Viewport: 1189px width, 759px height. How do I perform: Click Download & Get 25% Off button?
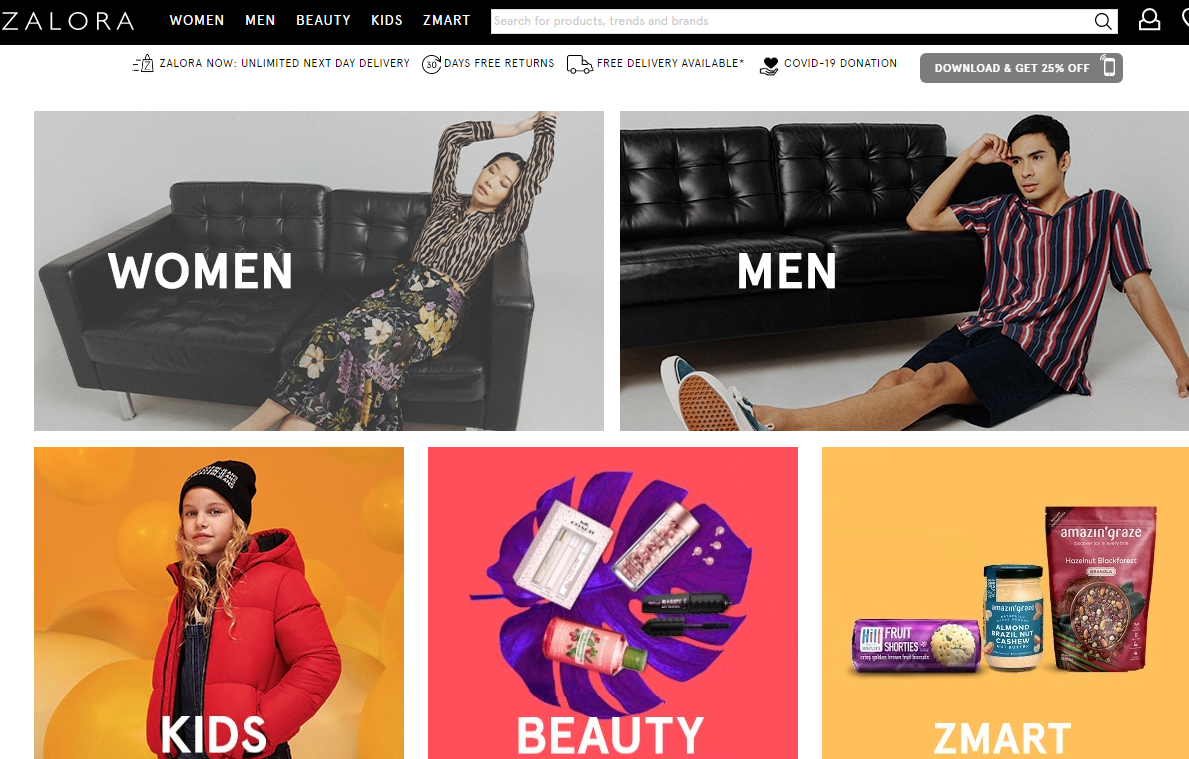(1021, 67)
